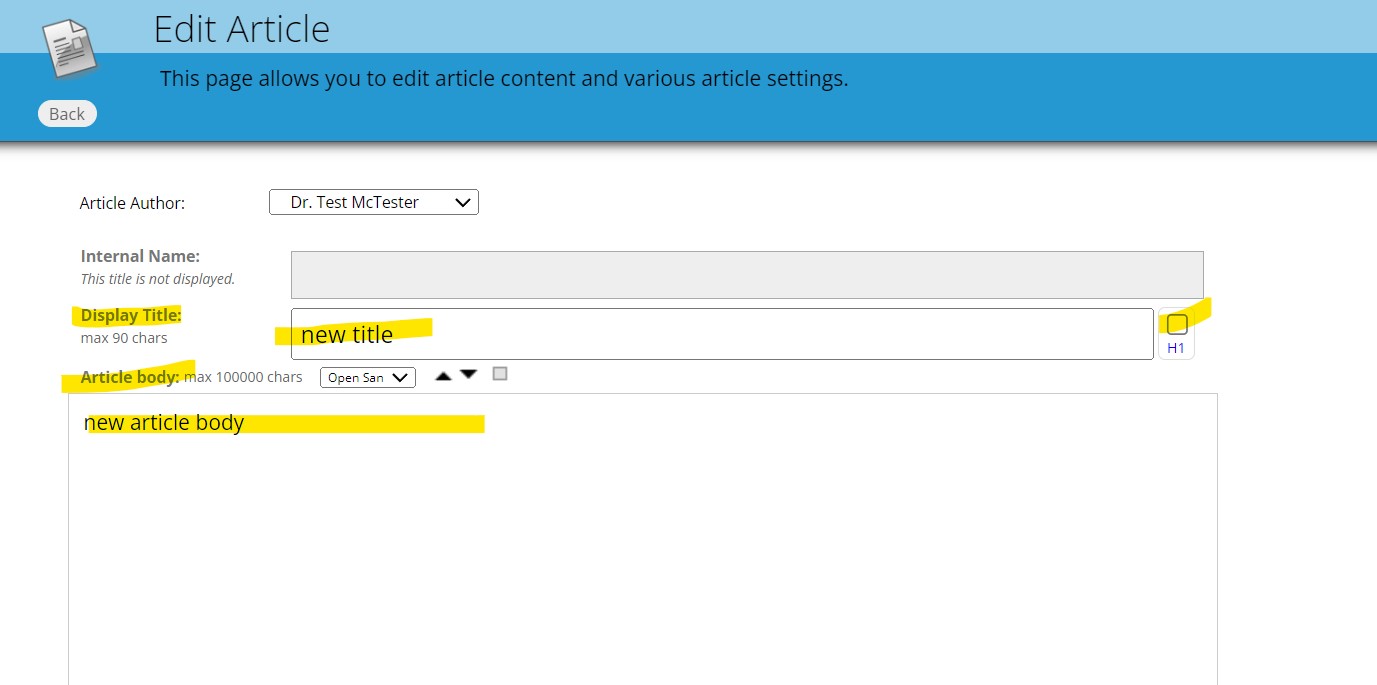1377x685 pixels.
Task: Click the max 90 chars text
Action: (x=124, y=338)
